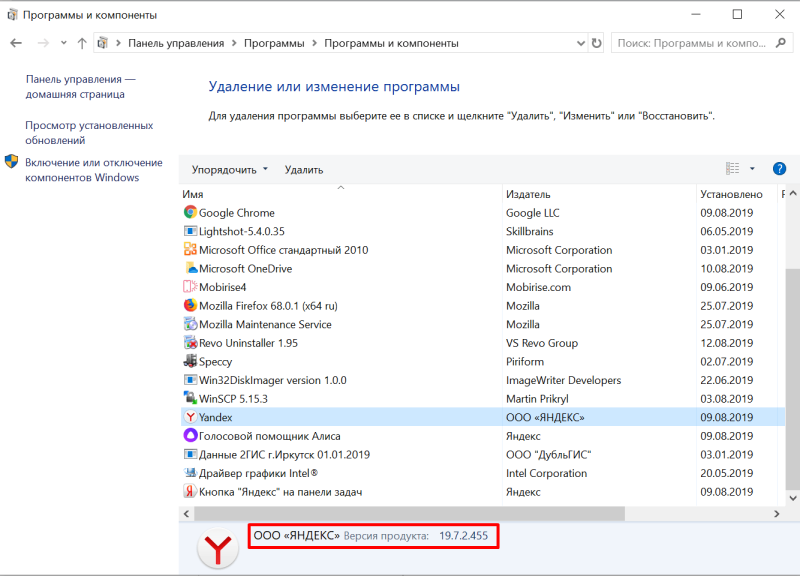
Task: Open Просмотр установленных обновлений link
Action: [89, 133]
